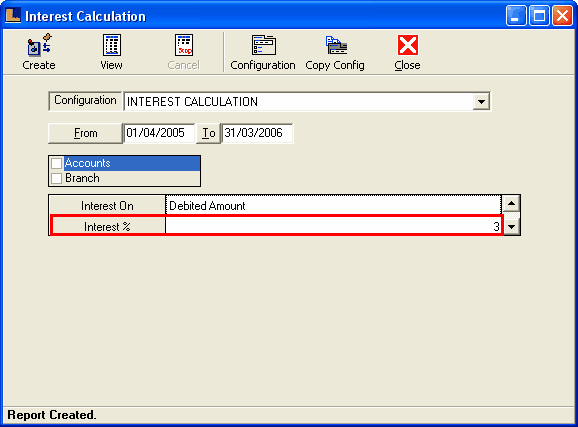Expand the Configuration dropdown arrow
Viewport: 578px width, 427px height.
click(x=481, y=102)
